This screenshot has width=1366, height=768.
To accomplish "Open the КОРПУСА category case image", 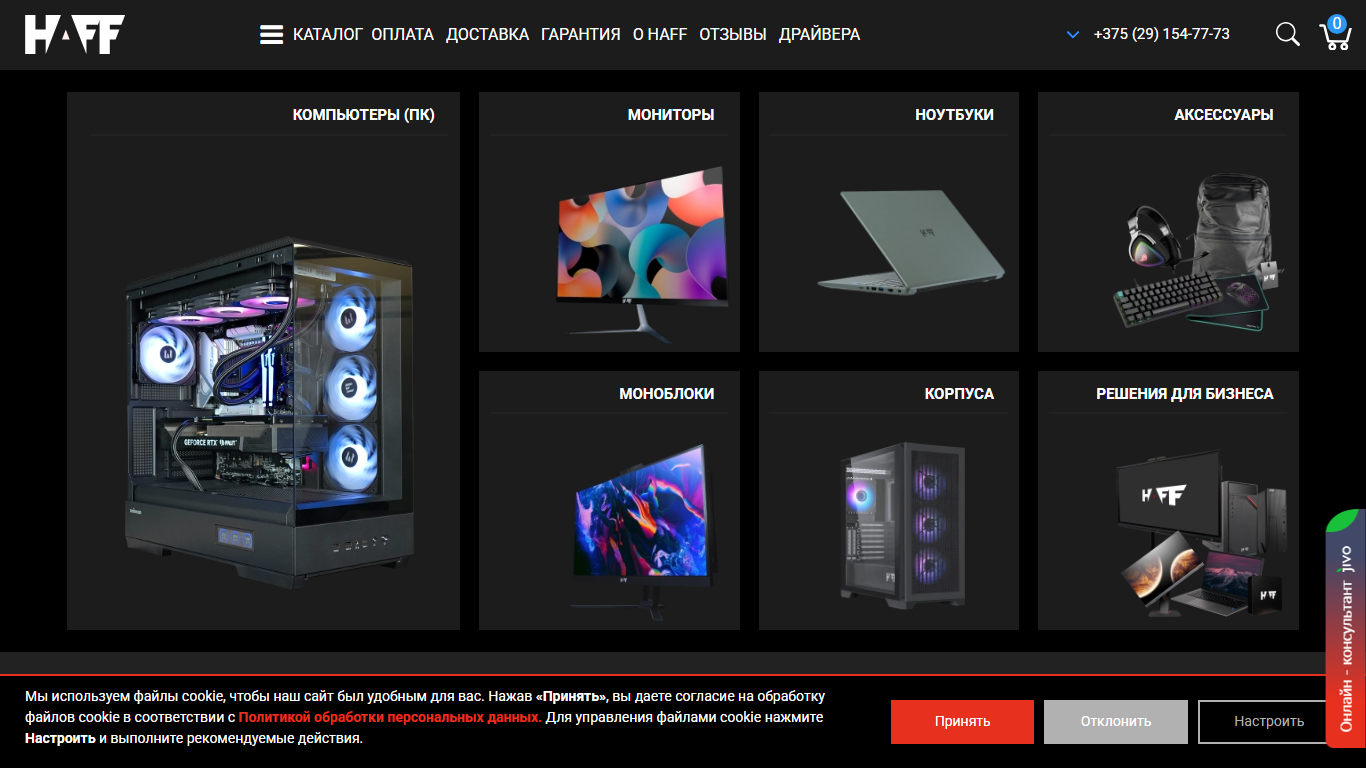I will tap(903, 526).
